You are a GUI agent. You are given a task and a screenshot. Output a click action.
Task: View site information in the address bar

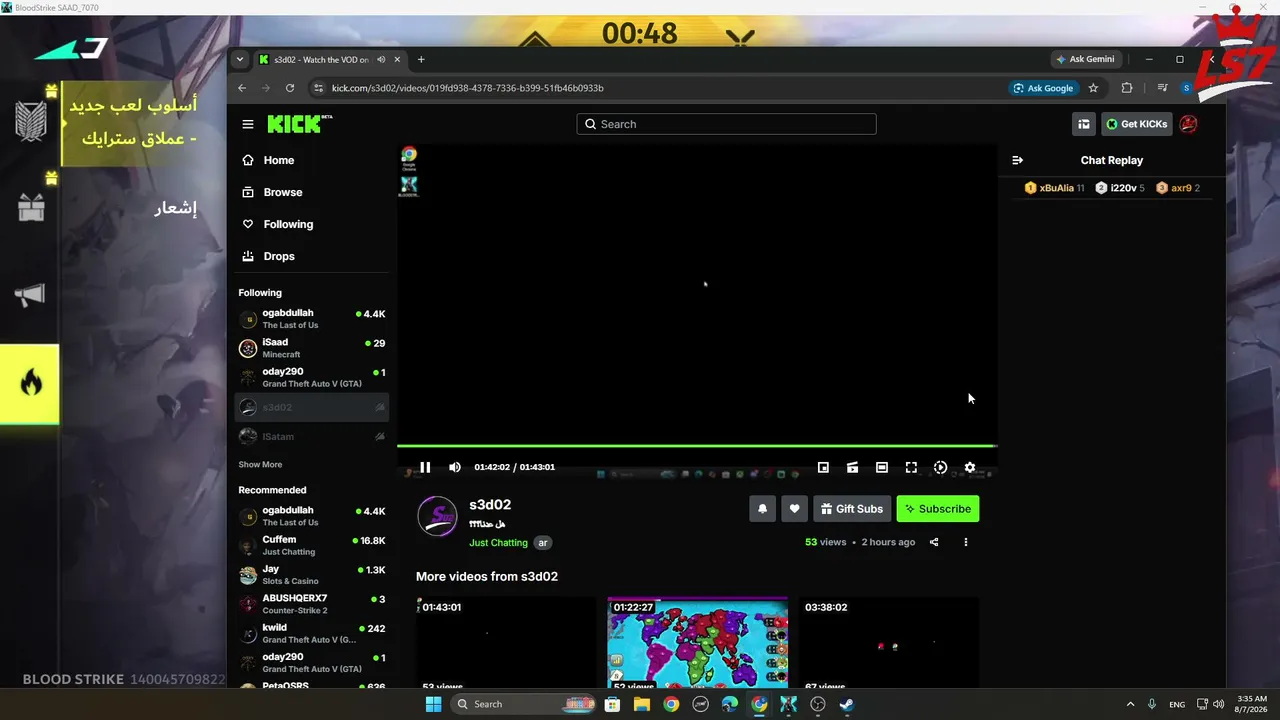pos(319,88)
